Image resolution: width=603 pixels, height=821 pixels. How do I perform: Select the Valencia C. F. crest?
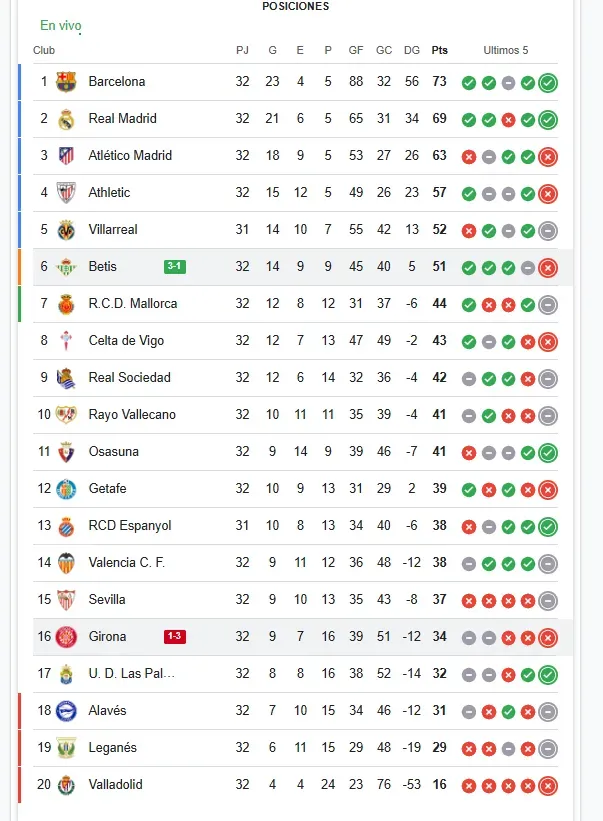[x=66, y=563]
